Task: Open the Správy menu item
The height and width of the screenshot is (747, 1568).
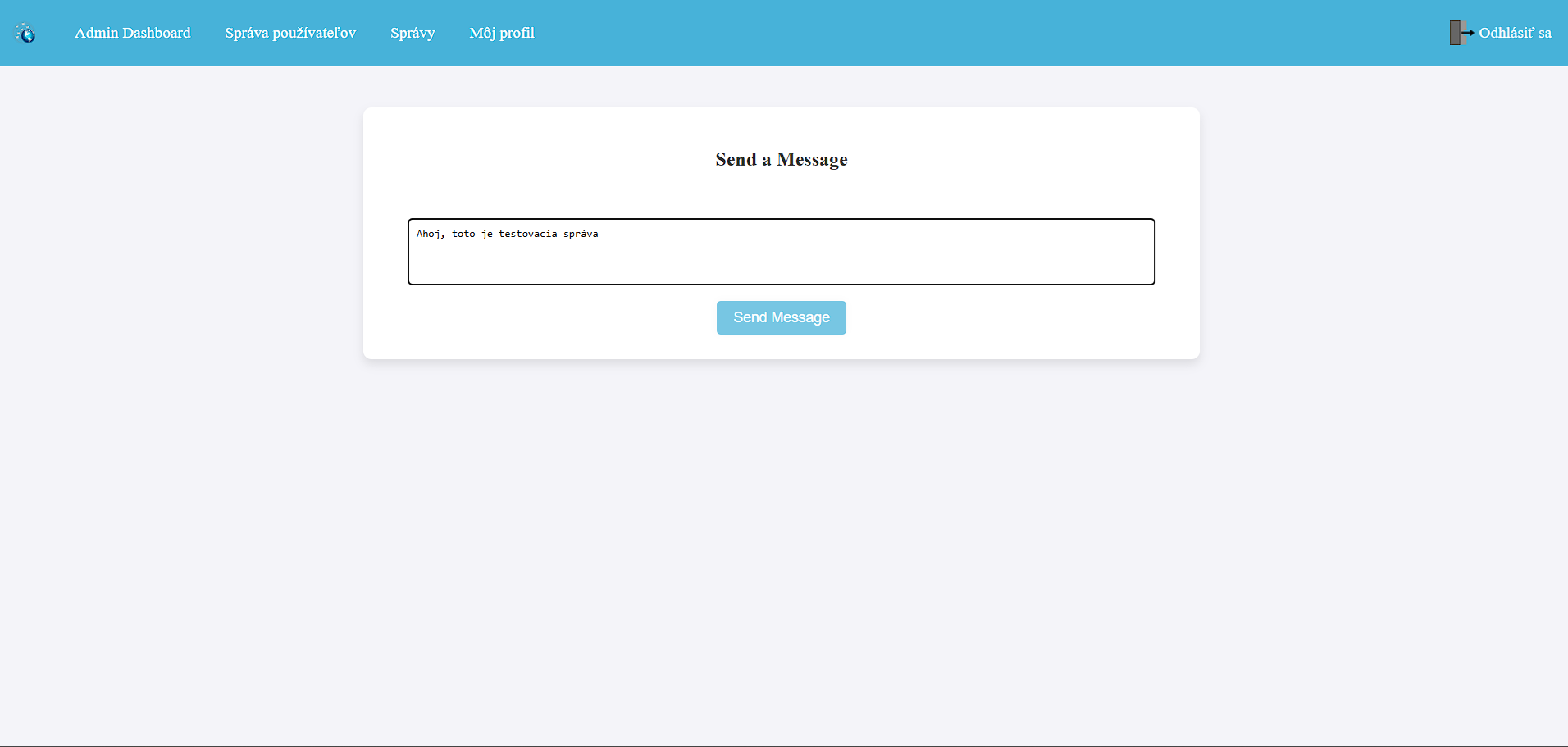Action: (413, 33)
